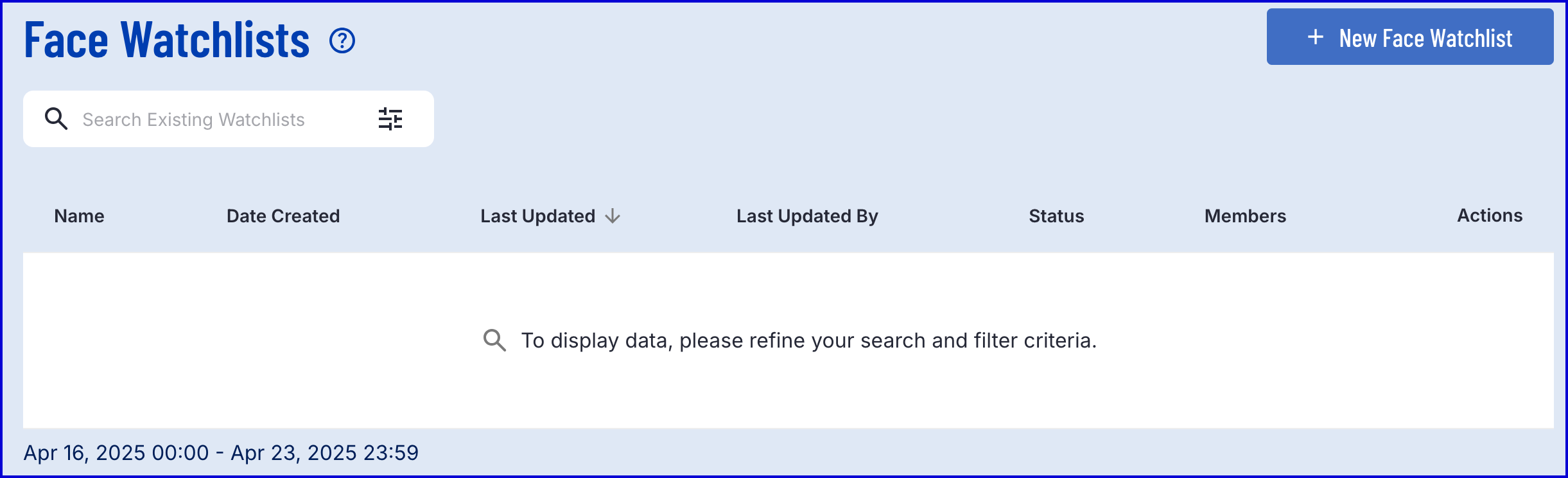1568x478 pixels.
Task: Click the refine search and filter criteria message
Action: pyautogui.click(x=809, y=341)
